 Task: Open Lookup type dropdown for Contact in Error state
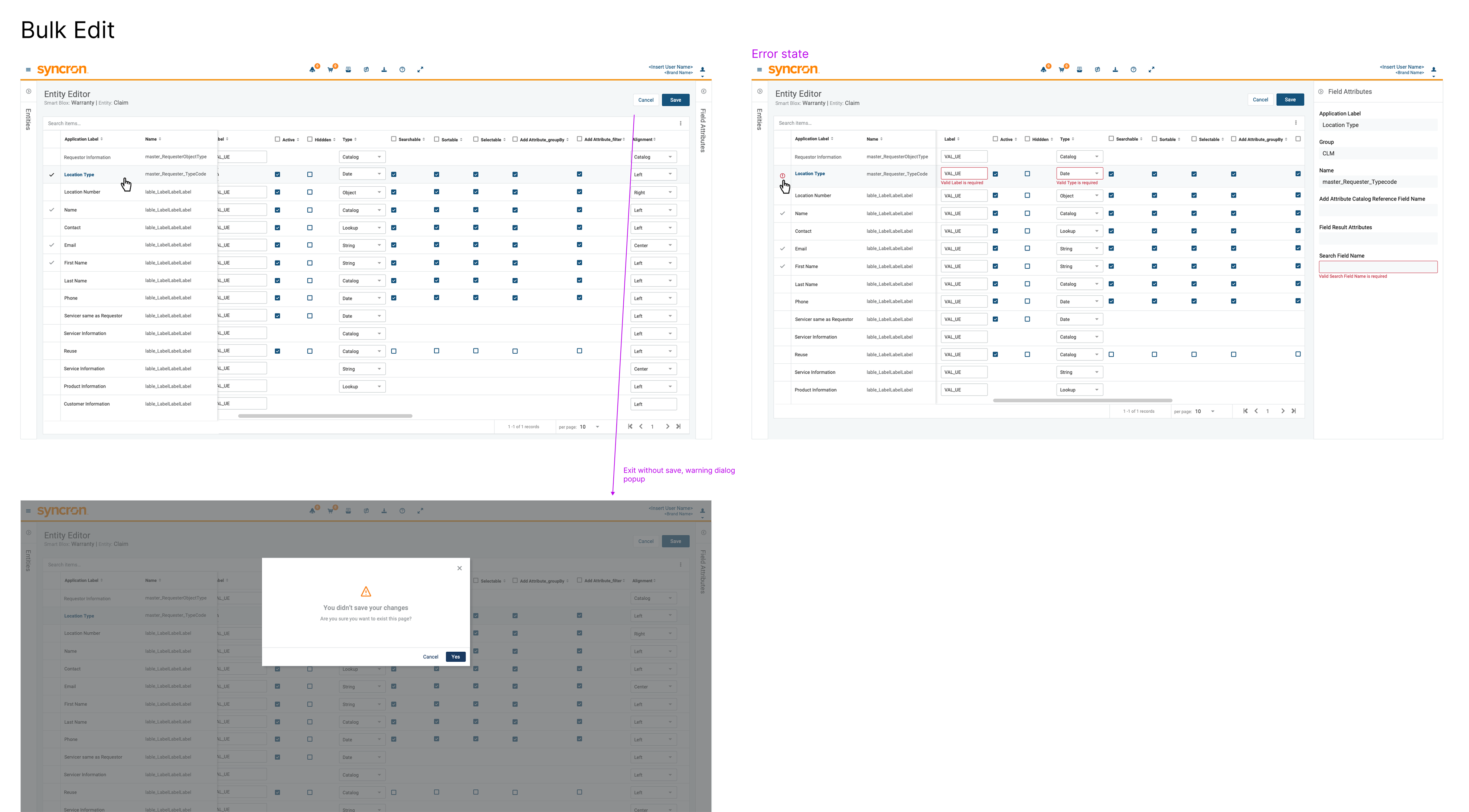click(1080, 231)
